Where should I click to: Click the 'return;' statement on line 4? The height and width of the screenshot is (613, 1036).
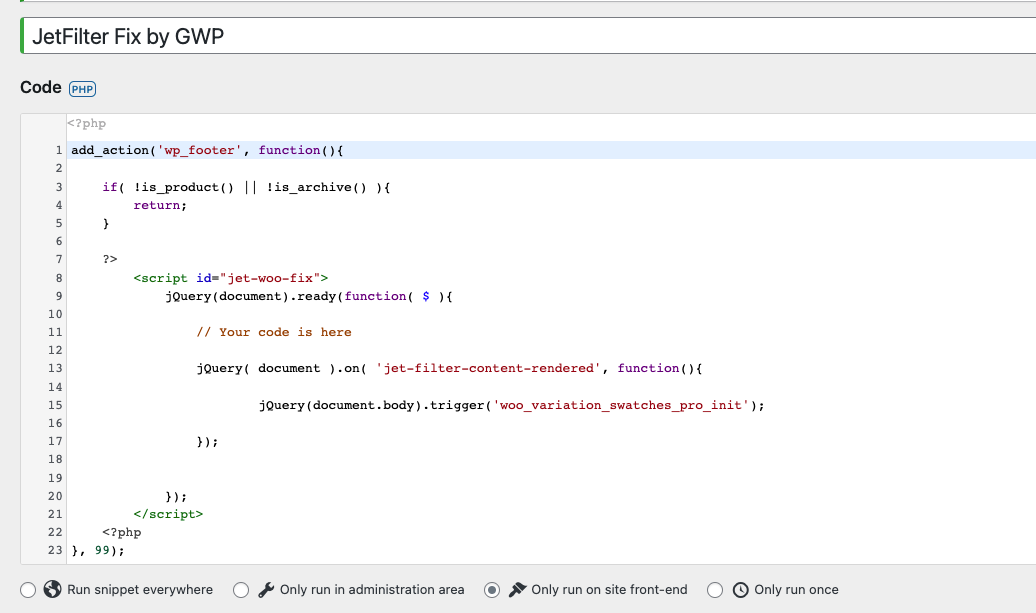[160, 205]
